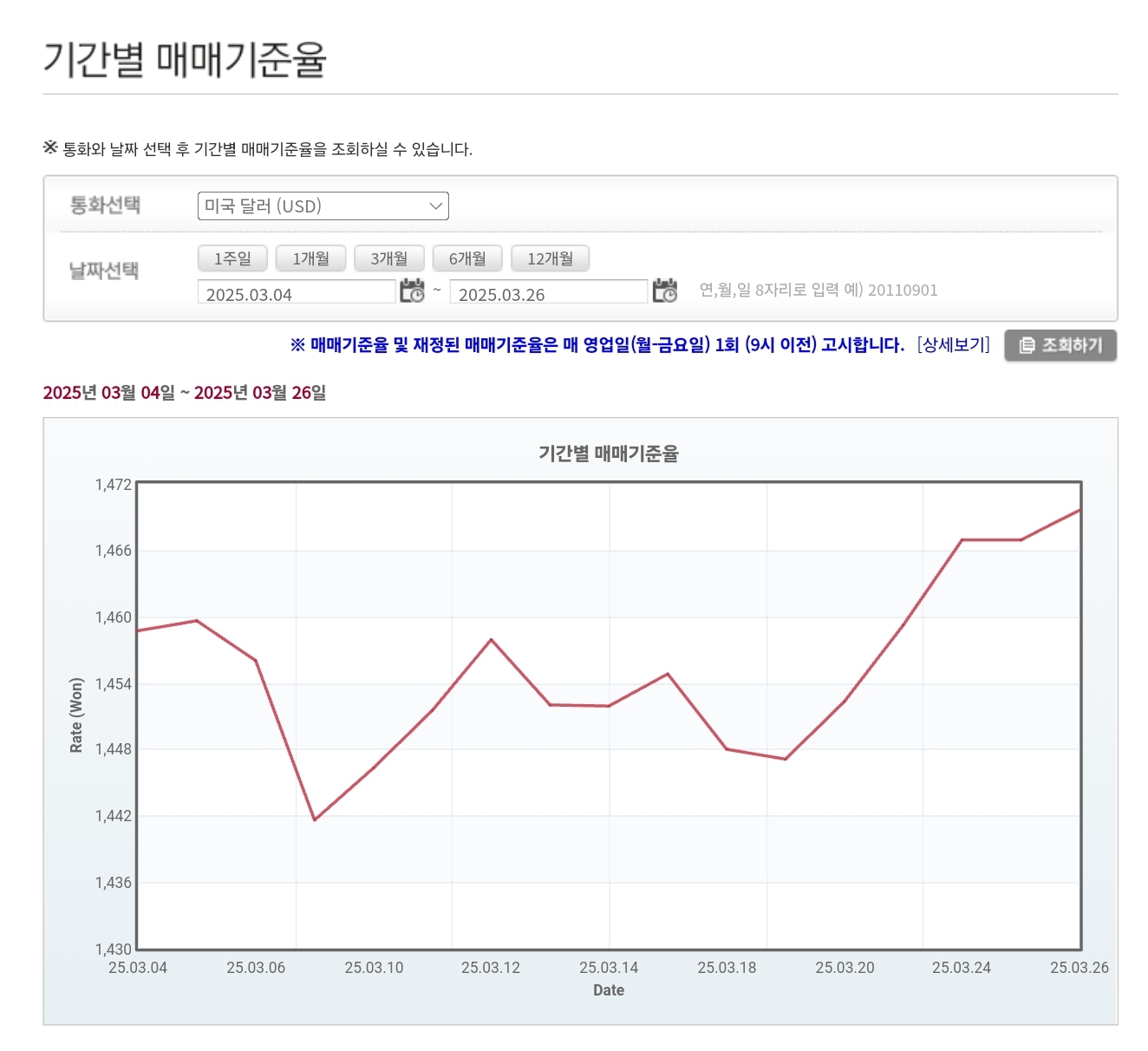This screenshot has height=1051, width=1148.
Task: Click the date range heading 2025년 03월 04일
Action: point(109,393)
